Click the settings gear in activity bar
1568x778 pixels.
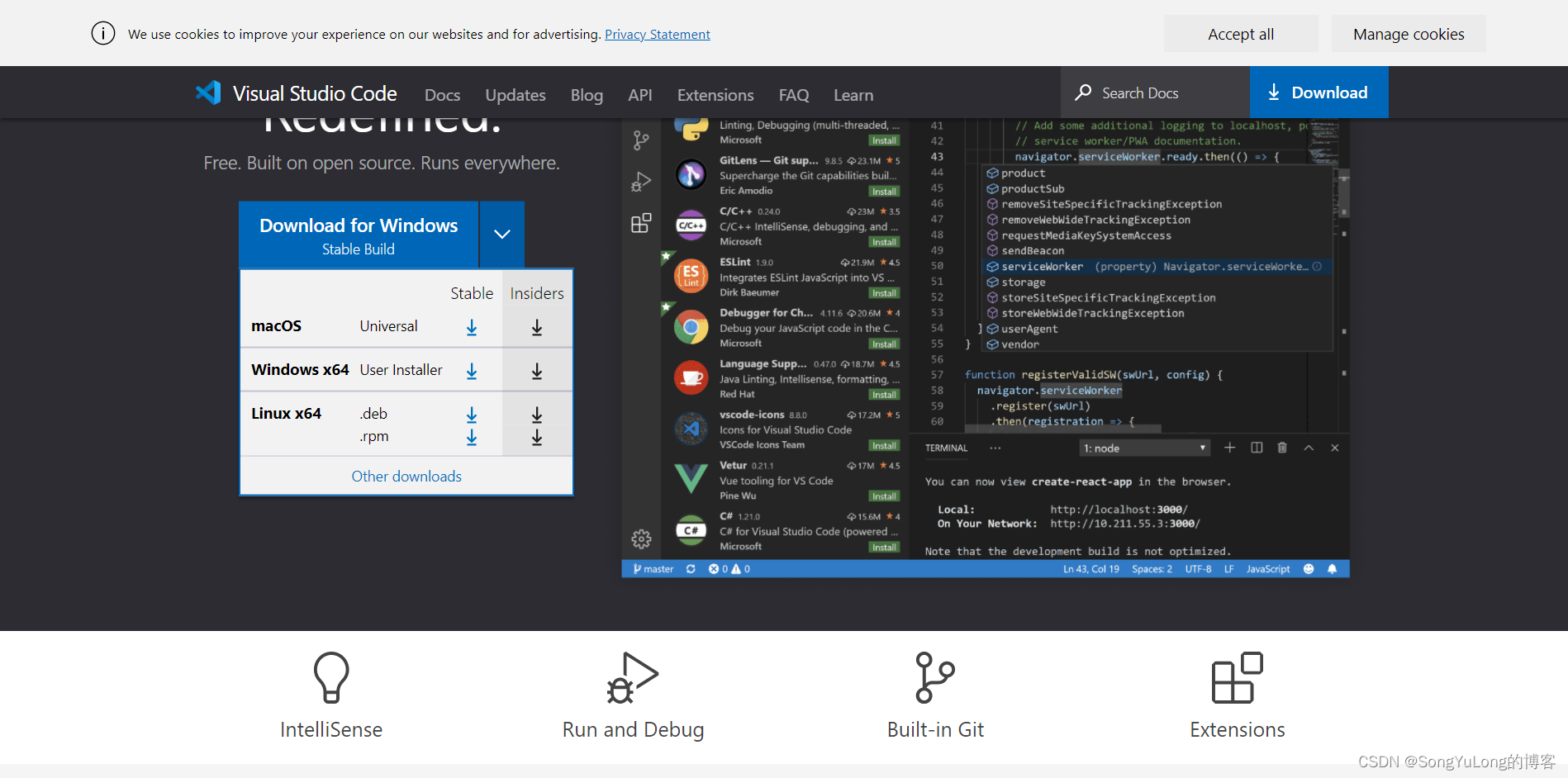tap(641, 539)
